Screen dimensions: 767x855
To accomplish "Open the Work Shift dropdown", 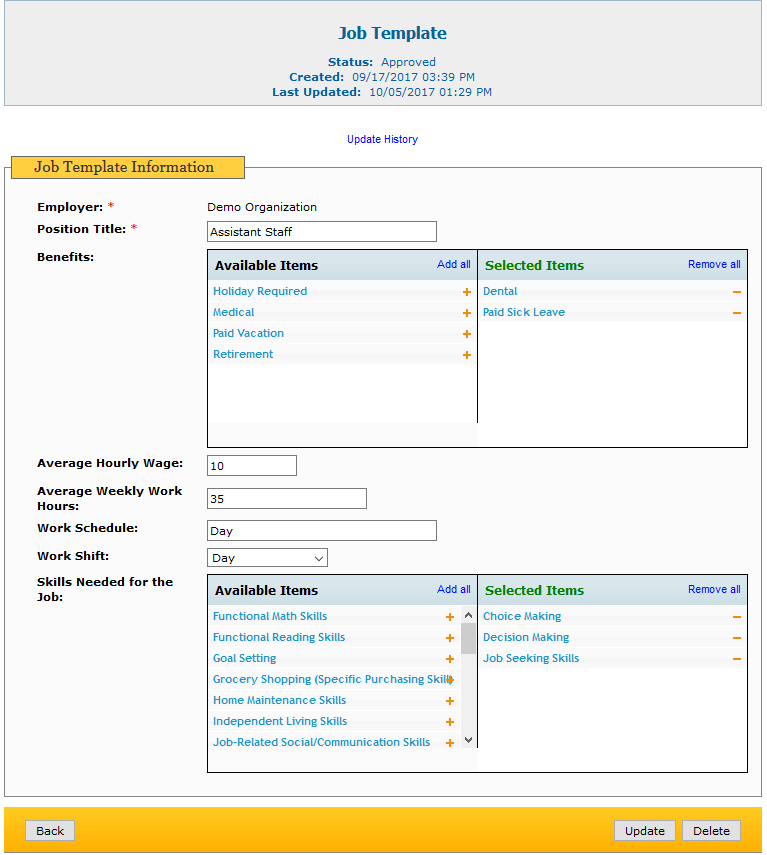I will coord(267,558).
